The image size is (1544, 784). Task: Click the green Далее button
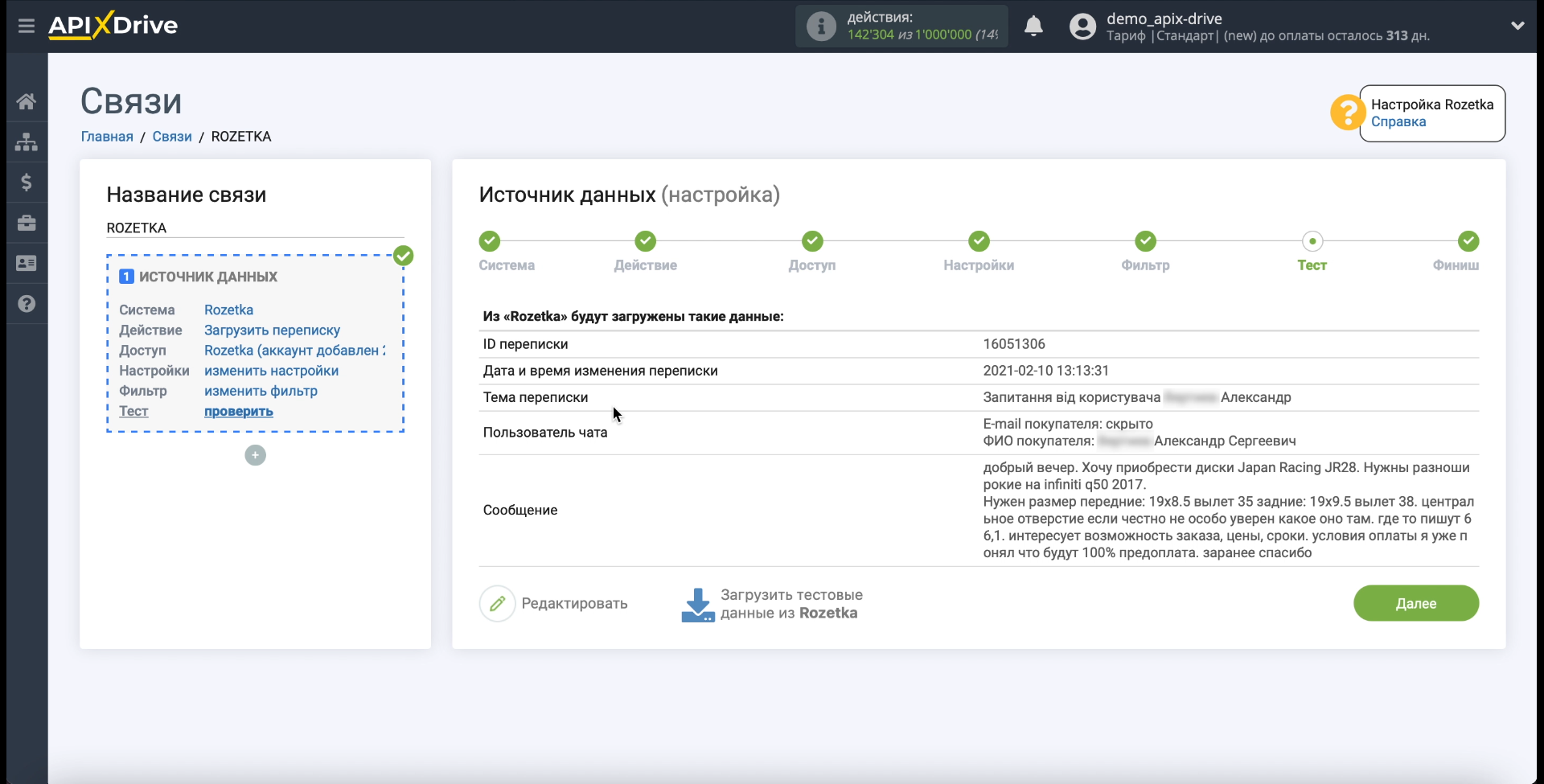1415,603
